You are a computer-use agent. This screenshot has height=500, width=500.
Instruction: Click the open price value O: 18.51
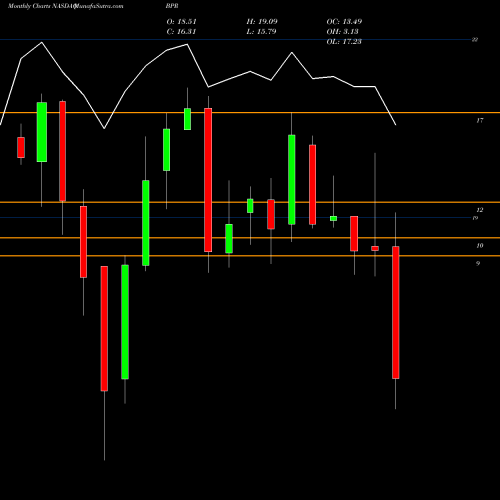pyautogui.click(x=182, y=22)
